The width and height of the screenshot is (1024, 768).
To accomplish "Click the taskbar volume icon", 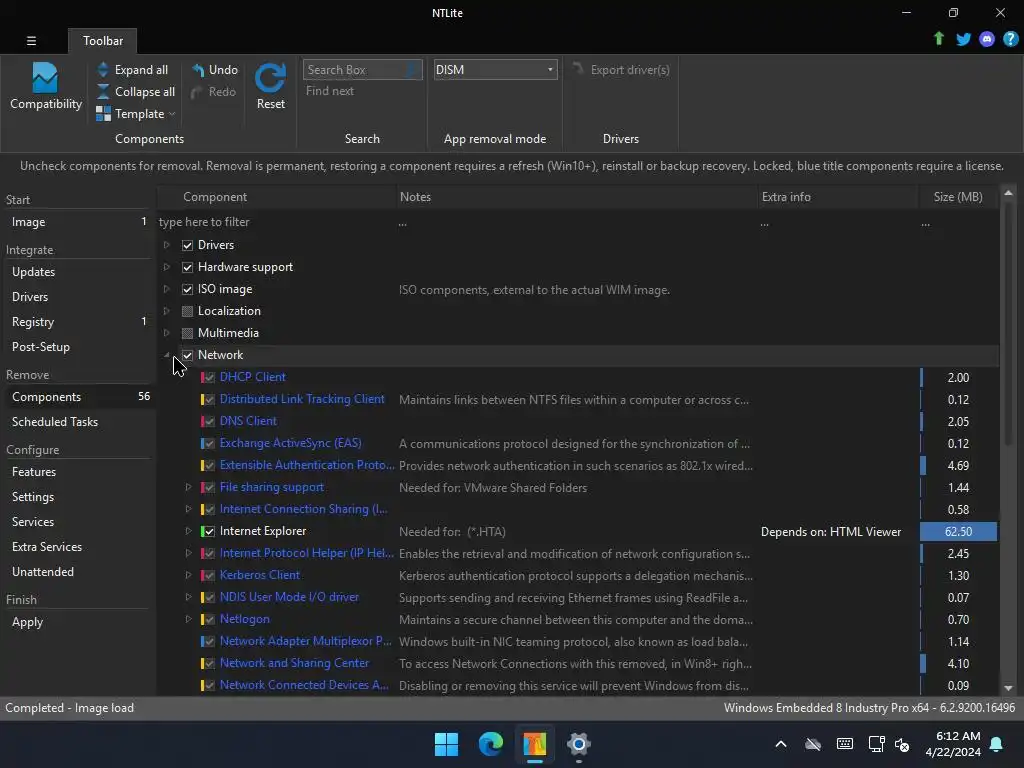I will click(x=902, y=744).
